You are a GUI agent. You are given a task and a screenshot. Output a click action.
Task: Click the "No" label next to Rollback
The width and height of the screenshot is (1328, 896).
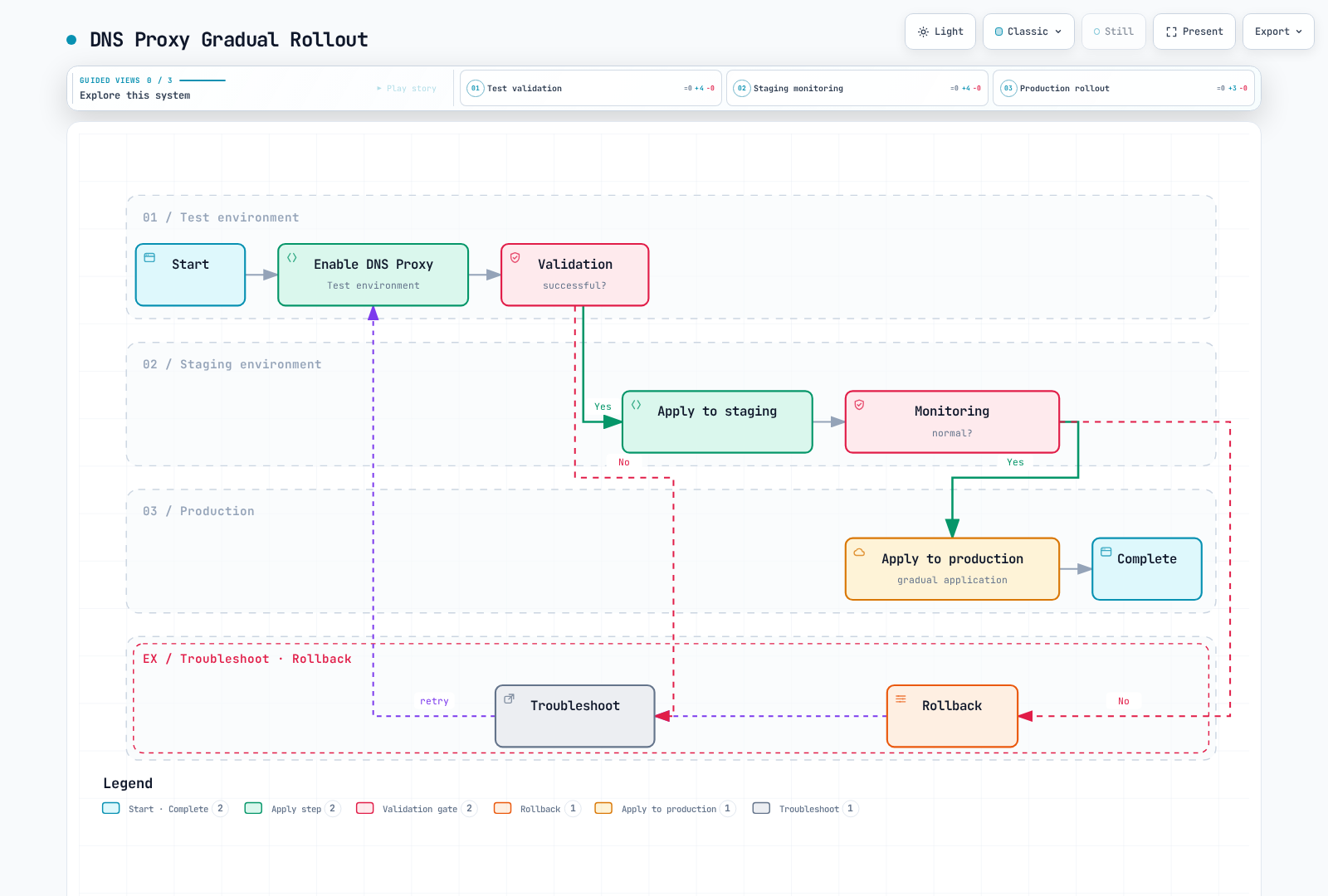point(1123,702)
